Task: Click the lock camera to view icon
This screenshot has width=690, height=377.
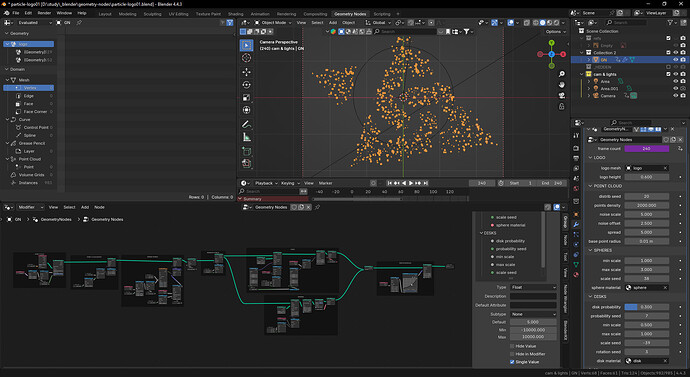Action: (x=562, y=106)
